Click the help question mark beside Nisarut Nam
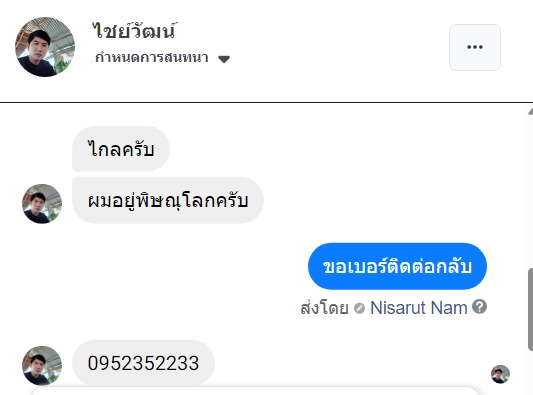 (479, 307)
